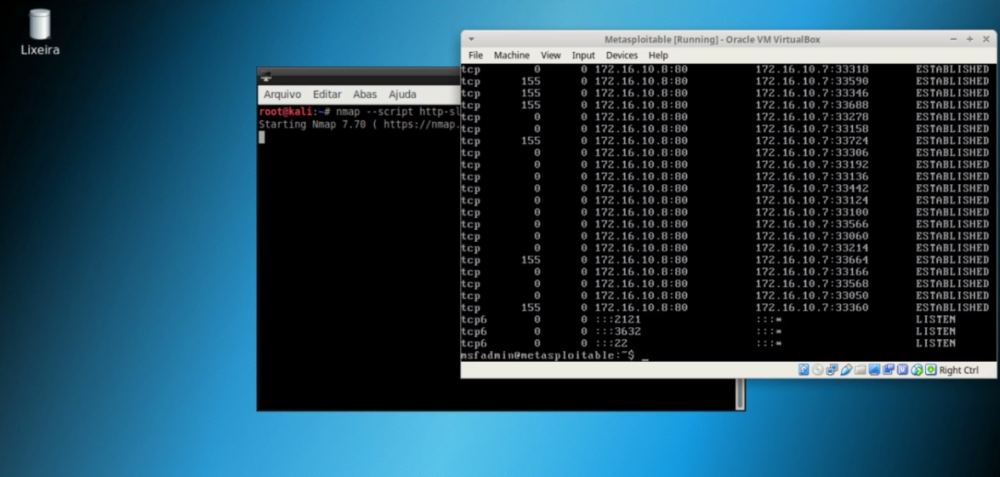Open the File menu in VirtualBox
This screenshot has width=1000, height=477.
475,55
